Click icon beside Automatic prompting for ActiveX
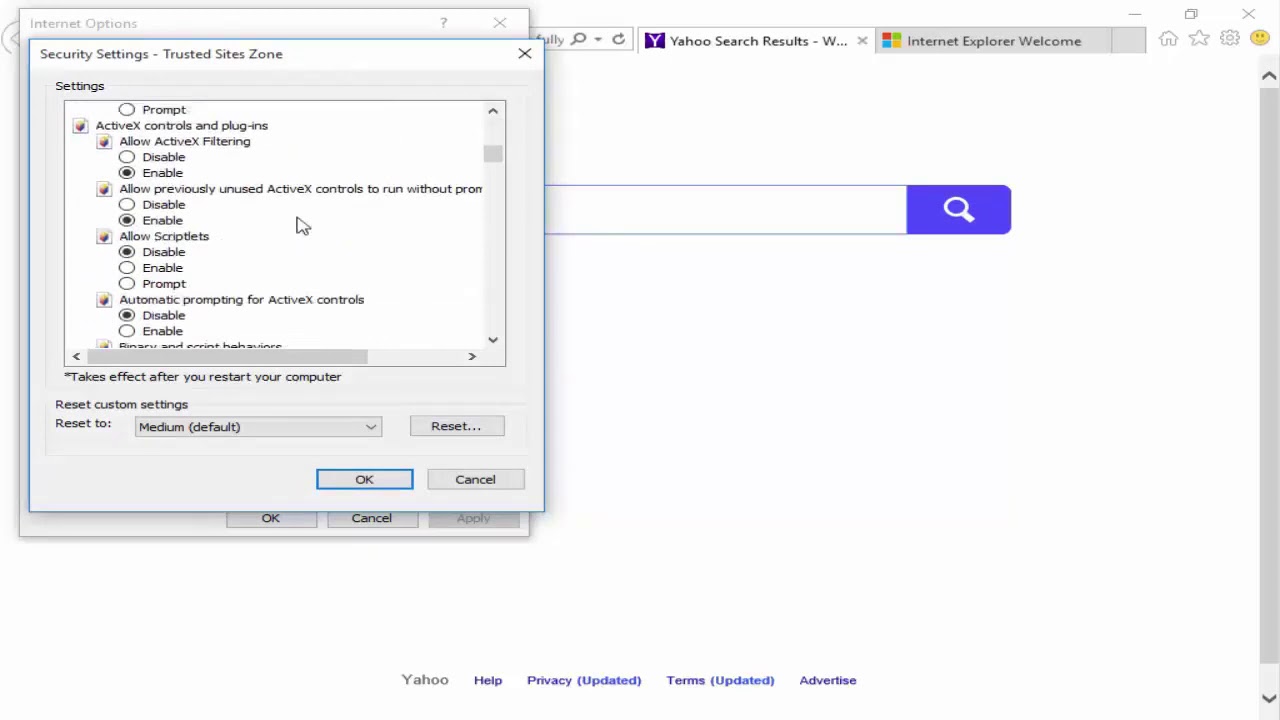Viewport: 1280px width, 720px height. (104, 300)
